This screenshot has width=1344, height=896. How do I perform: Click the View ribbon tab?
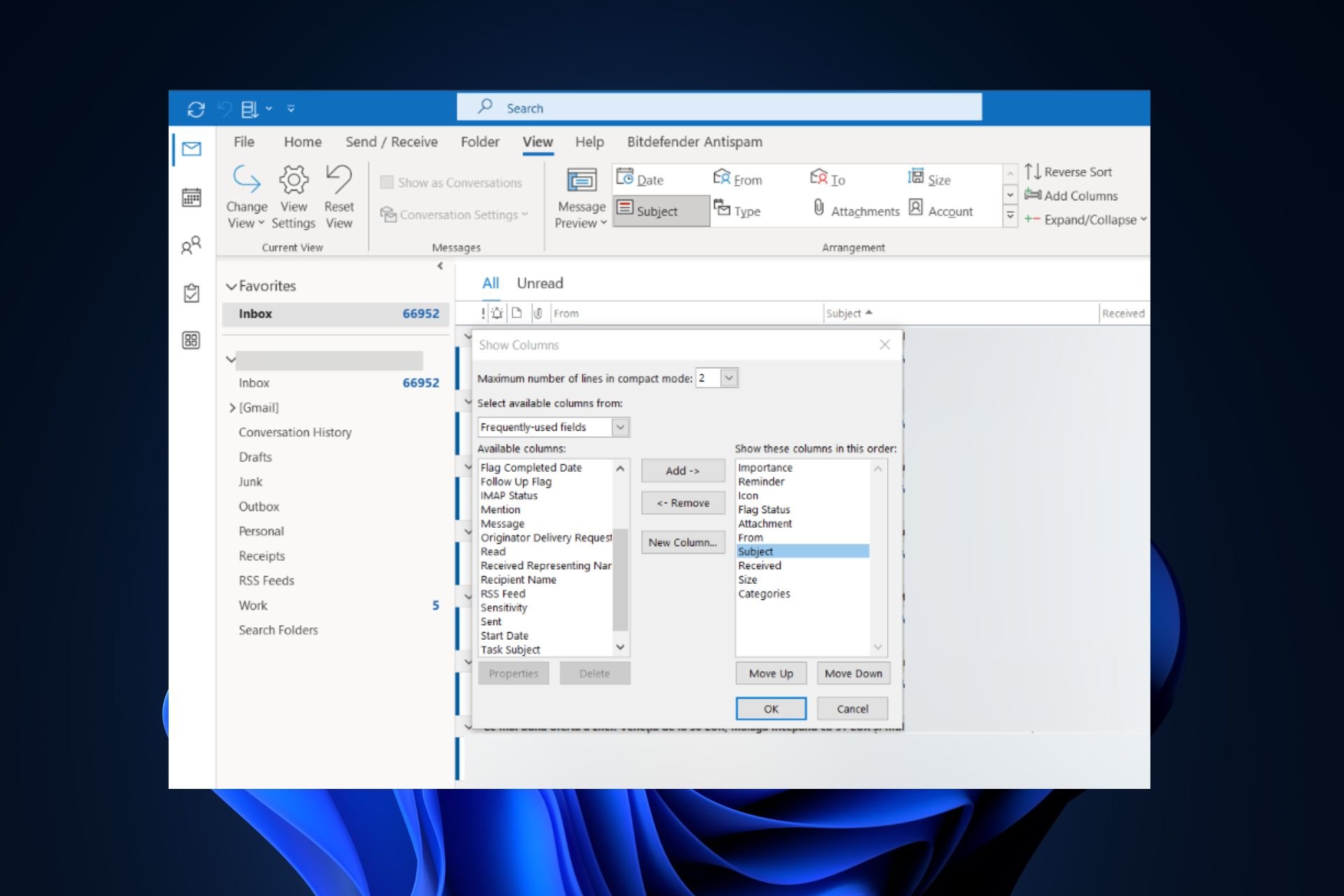click(538, 141)
